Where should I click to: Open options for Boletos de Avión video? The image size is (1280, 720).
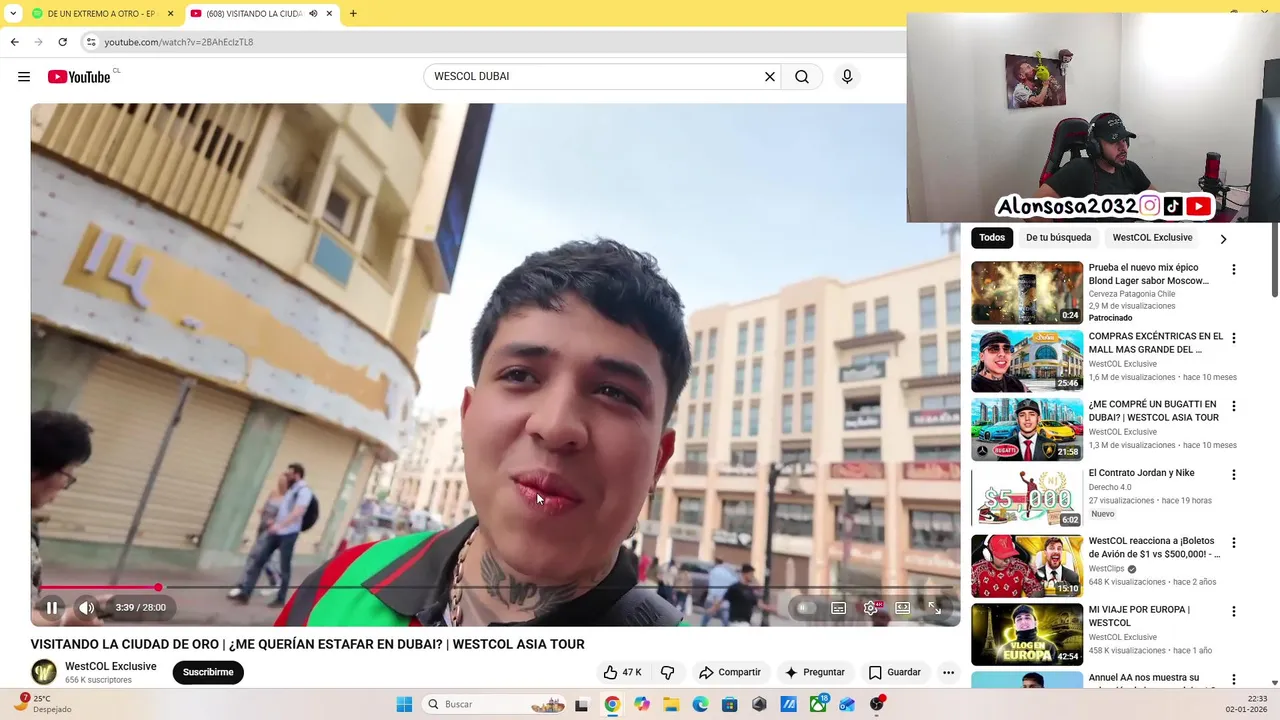1233,543
